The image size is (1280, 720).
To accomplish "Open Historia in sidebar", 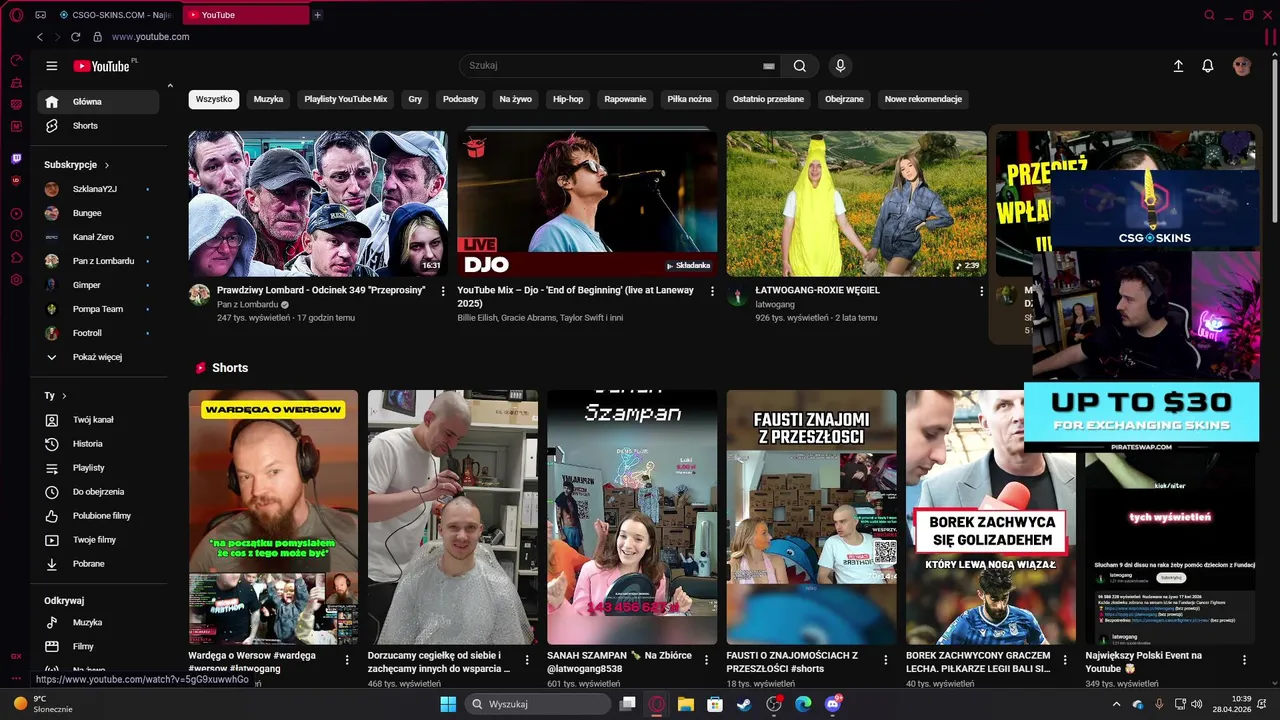I will coord(98,444).
